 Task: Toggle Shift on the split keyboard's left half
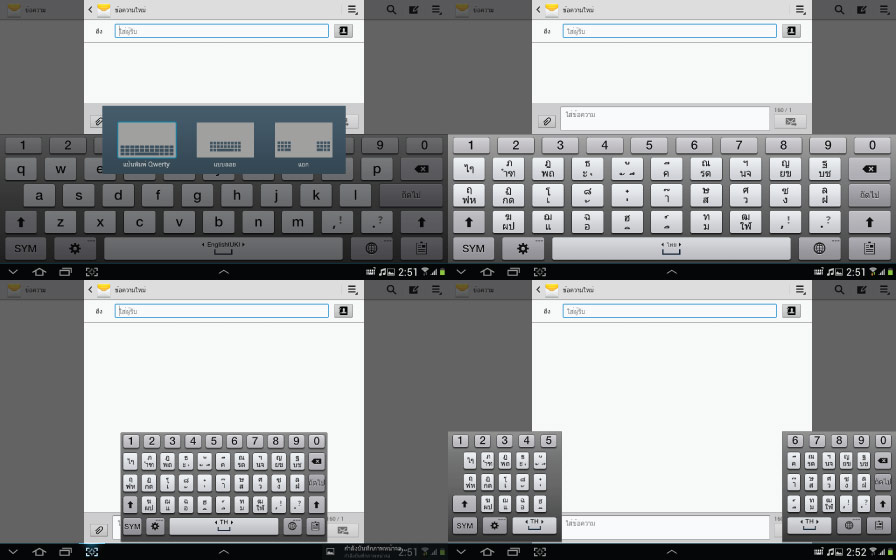[465, 504]
